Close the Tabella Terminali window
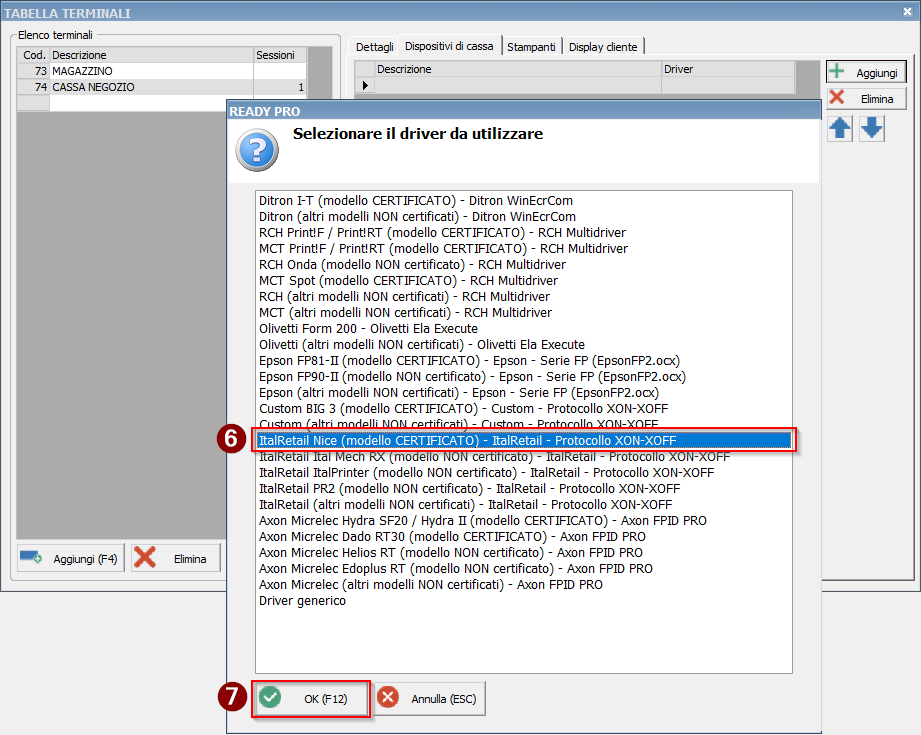Image resolution: width=921 pixels, height=735 pixels. click(906, 12)
